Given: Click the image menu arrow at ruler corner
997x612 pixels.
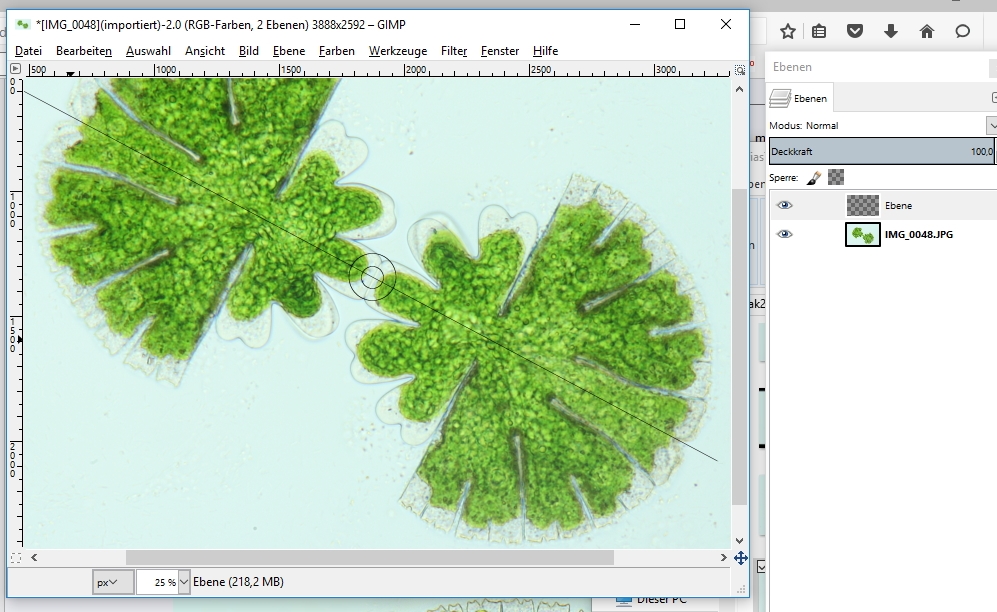Looking at the screenshot, I should pyautogui.click(x=15, y=69).
